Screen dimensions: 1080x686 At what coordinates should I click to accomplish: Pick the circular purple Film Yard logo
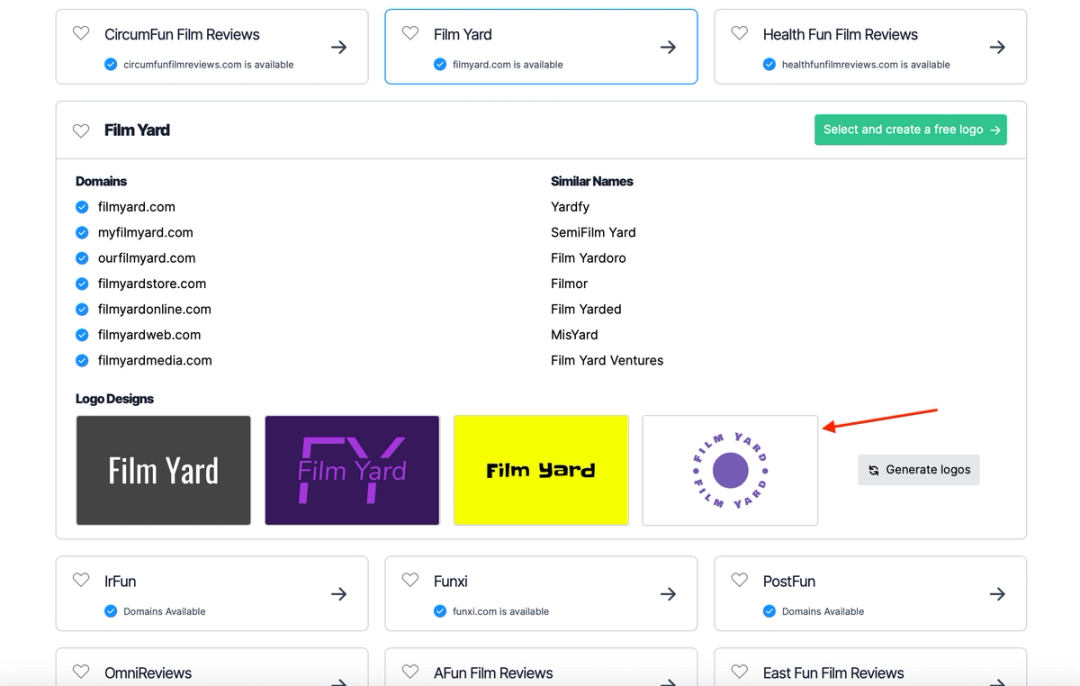(x=730, y=470)
